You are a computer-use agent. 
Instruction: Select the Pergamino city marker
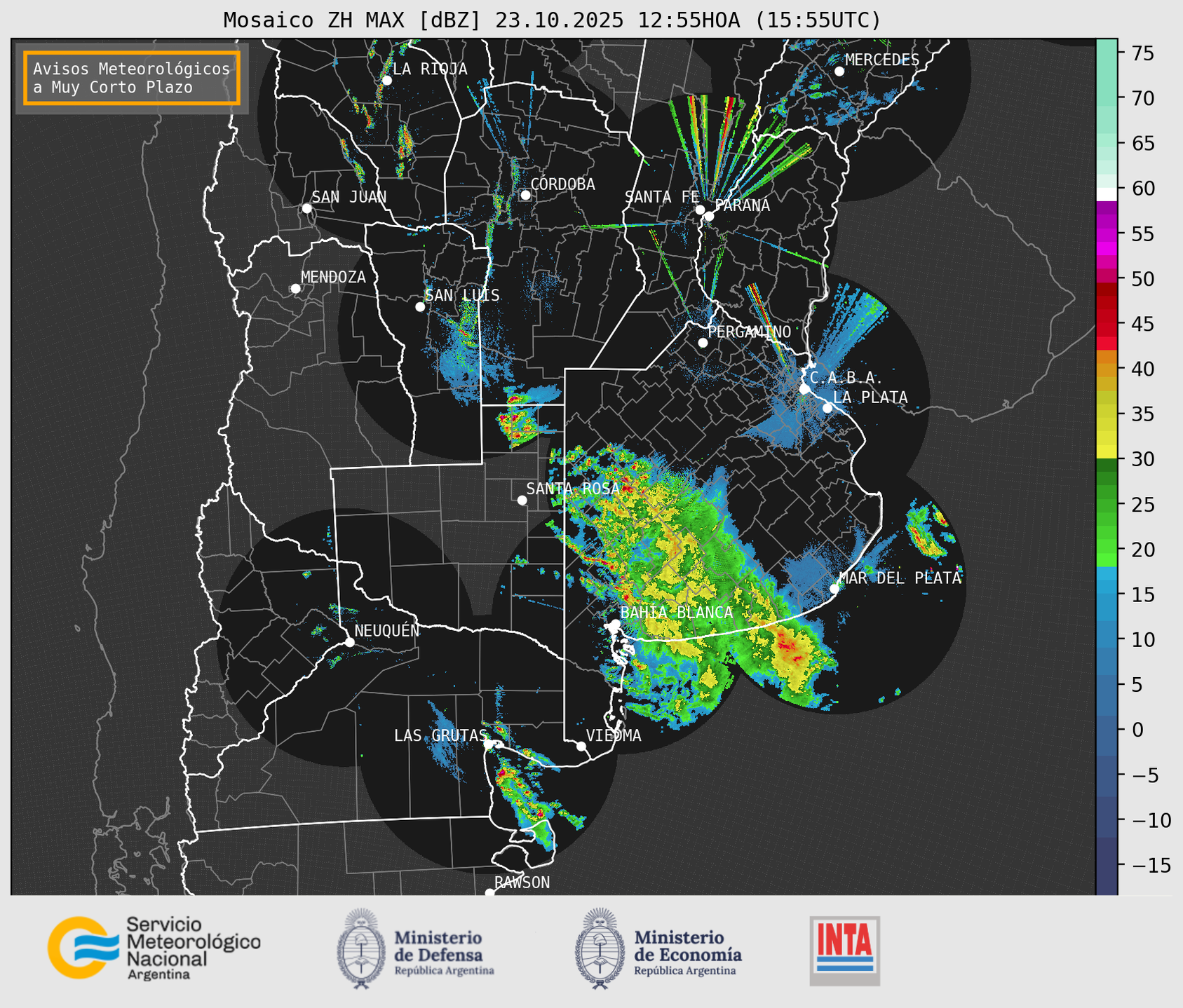(703, 343)
